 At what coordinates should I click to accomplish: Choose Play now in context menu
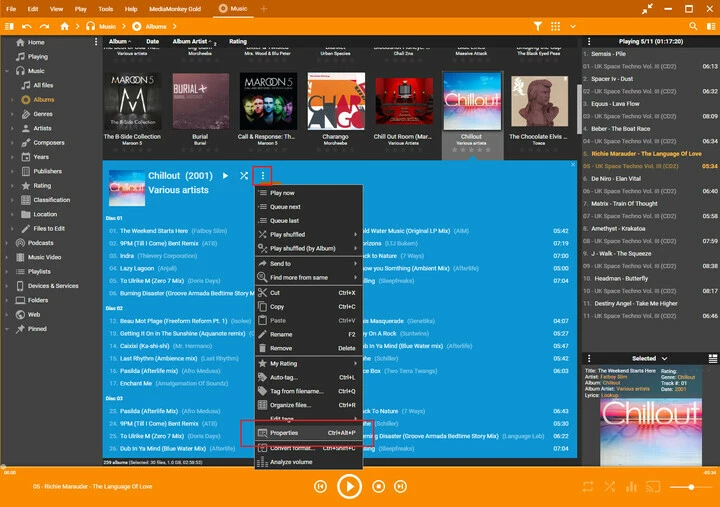(x=309, y=193)
